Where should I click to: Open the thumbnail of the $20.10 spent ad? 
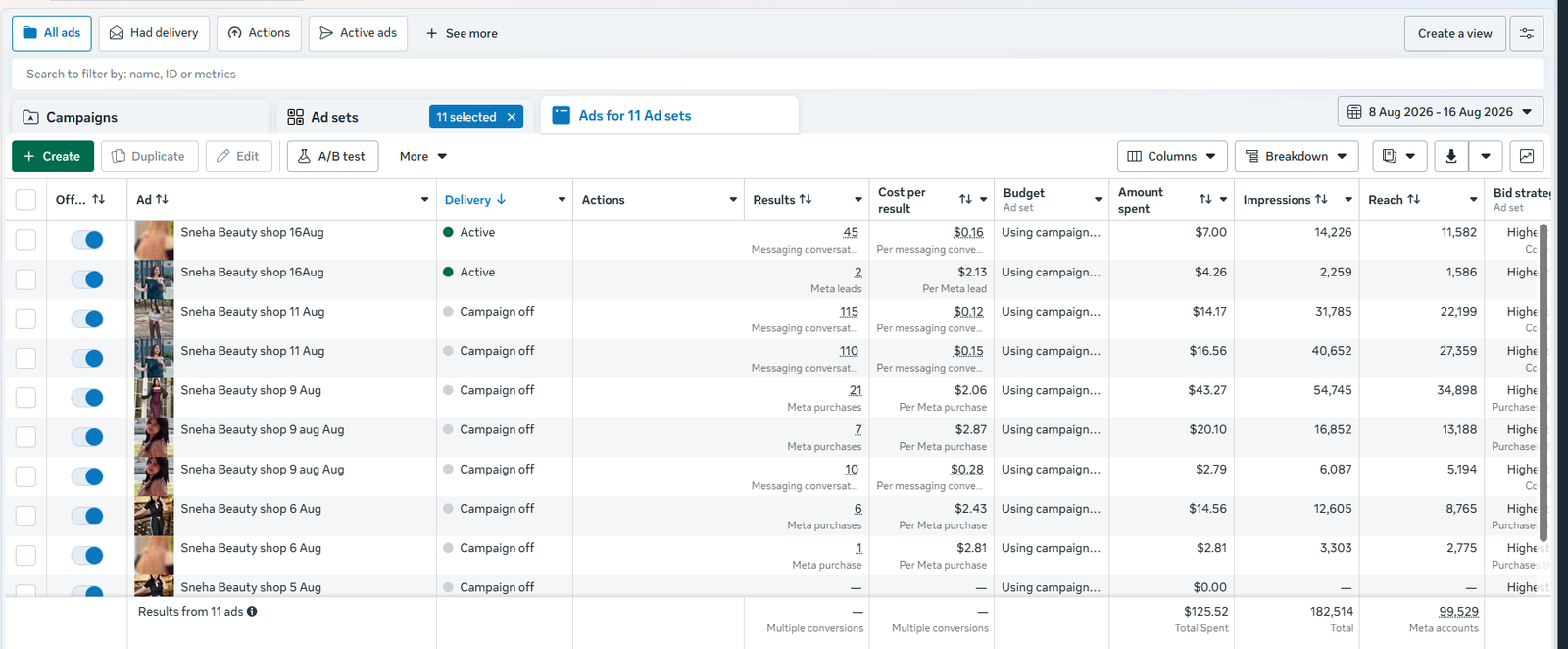pos(154,437)
